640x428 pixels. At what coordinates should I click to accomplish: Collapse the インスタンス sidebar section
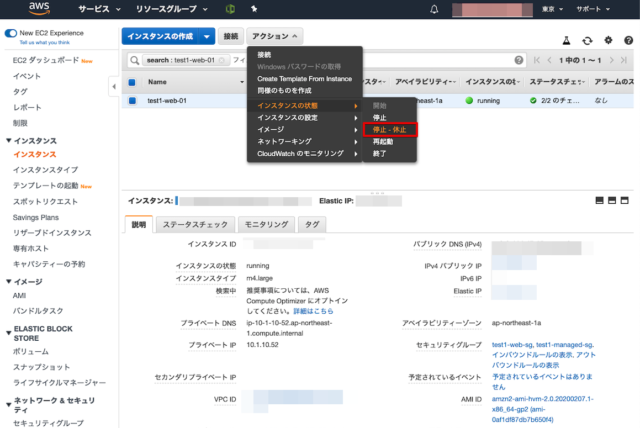9,140
